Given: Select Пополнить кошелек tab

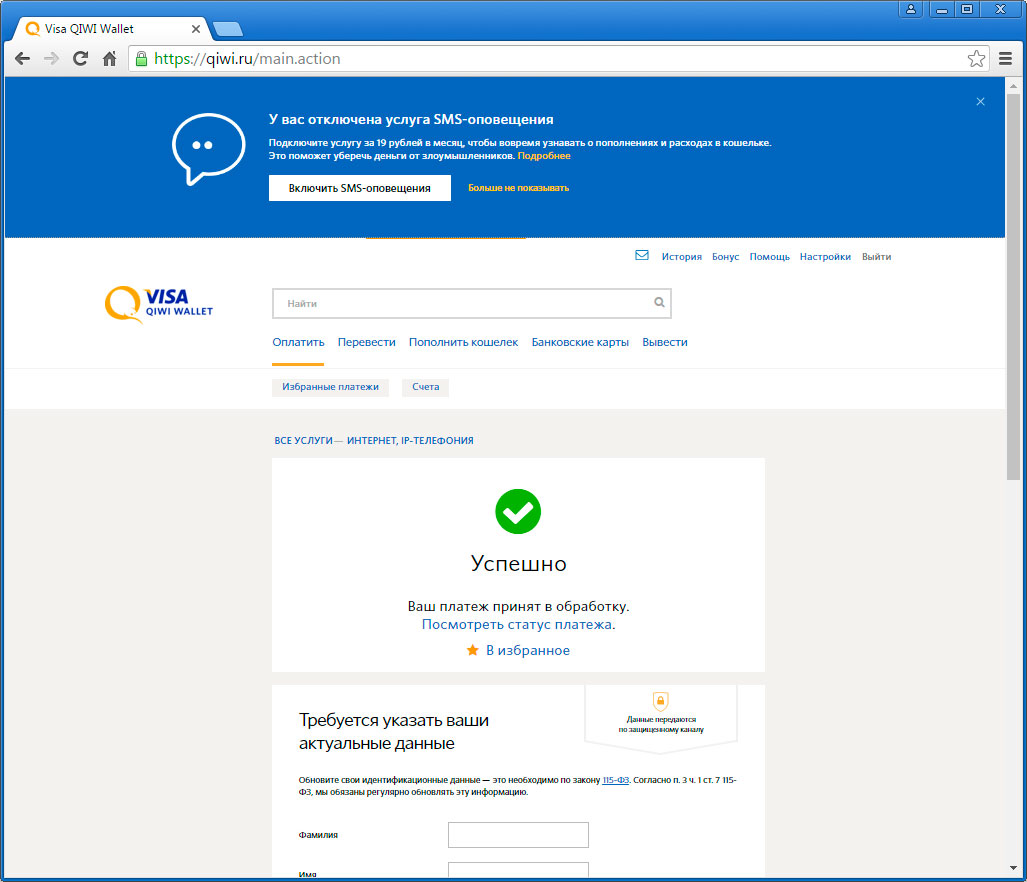Looking at the screenshot, I should tap(463, 342).
